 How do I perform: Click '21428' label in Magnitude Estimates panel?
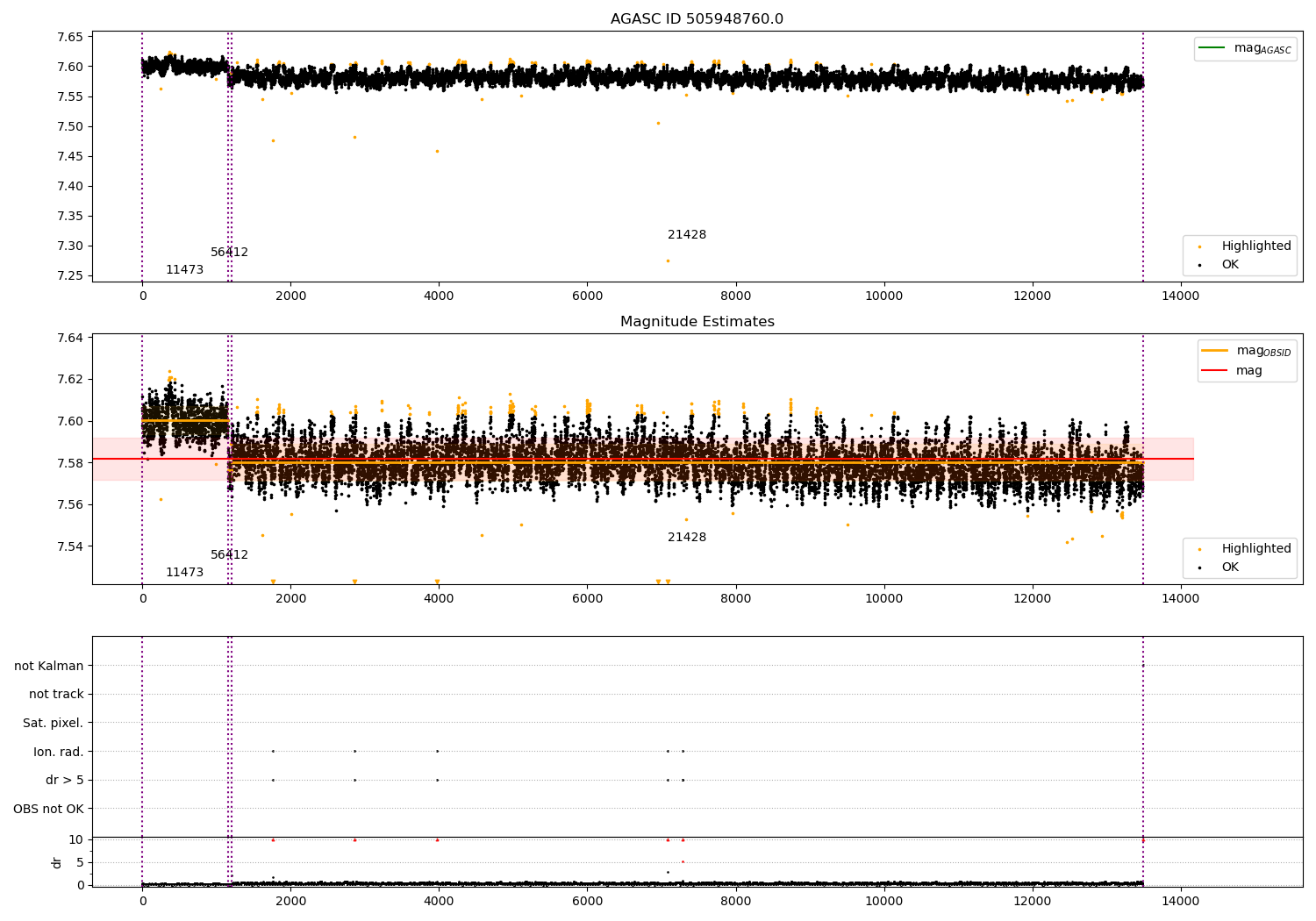point(687,537)
